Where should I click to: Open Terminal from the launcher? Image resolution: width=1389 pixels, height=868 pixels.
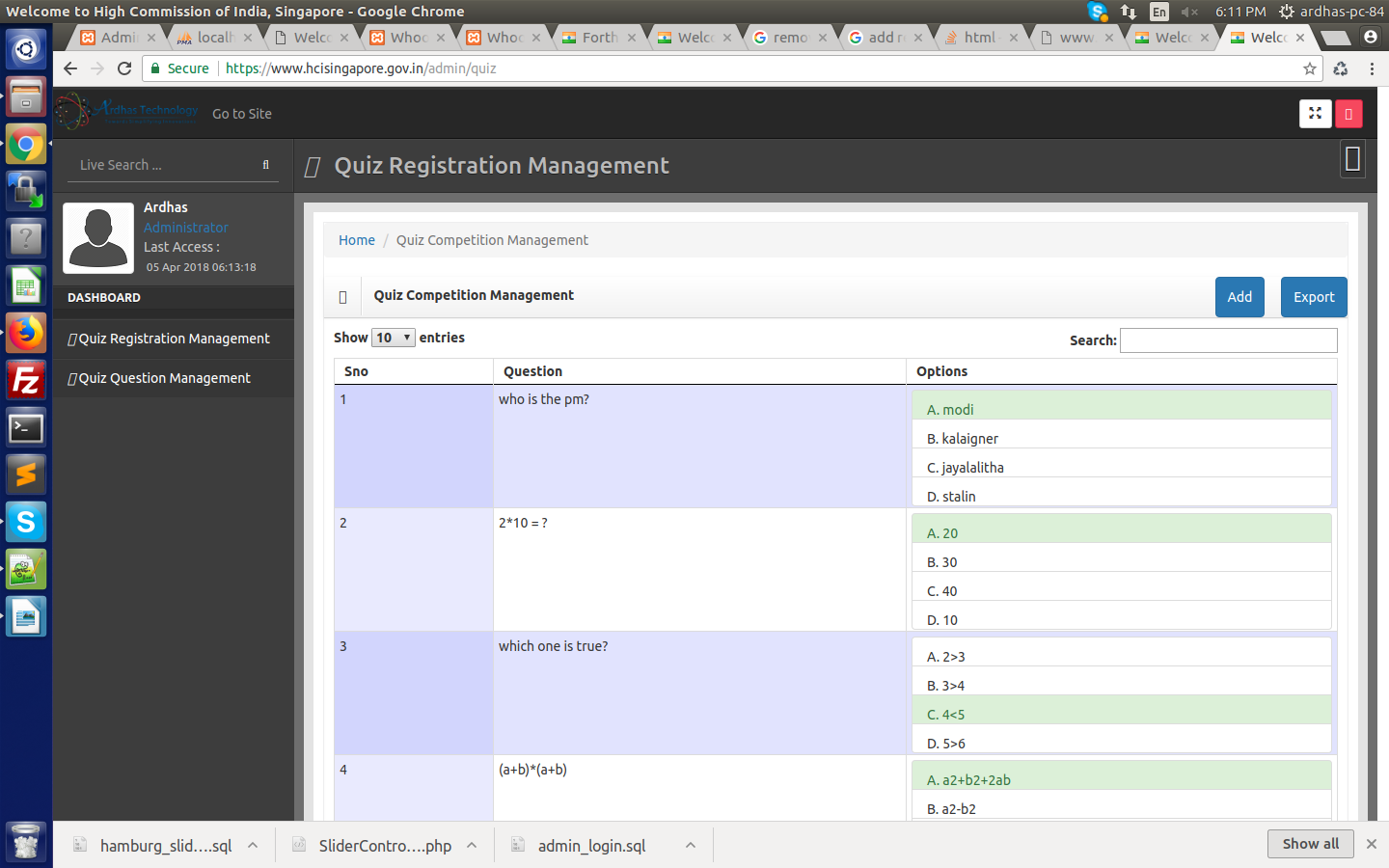(26, 428)
